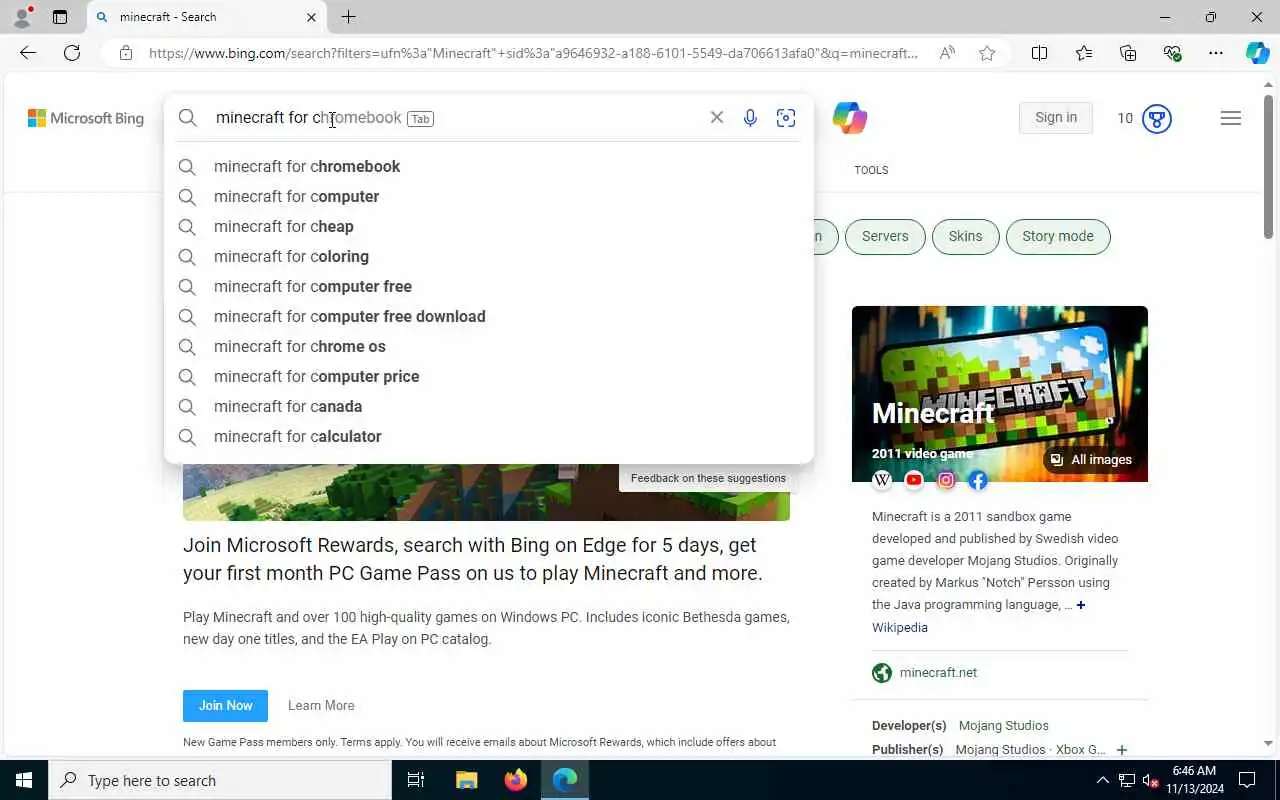Image resolution: width=1280 pixels, height=800 pixels.
Task: Open Edge profile avatar
Action: [x=22, y=17]
